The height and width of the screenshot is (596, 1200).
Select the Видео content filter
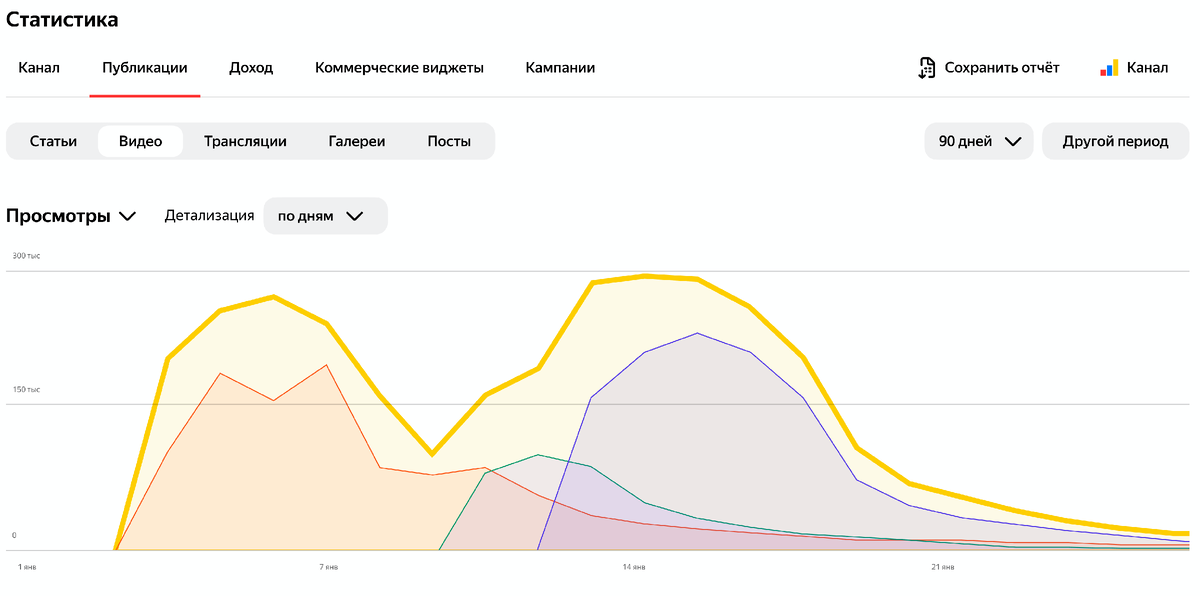[x=140, y=141]
